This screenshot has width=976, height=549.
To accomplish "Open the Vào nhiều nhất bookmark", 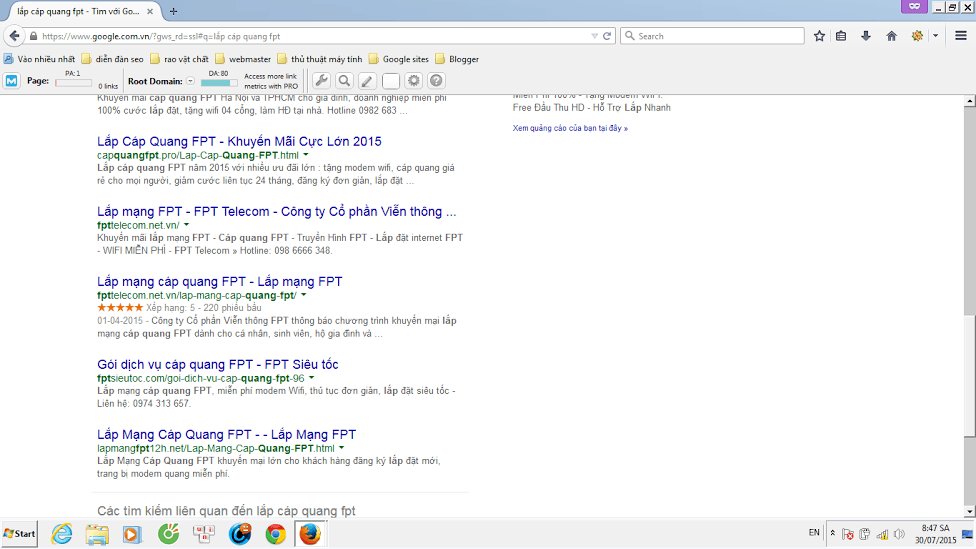I will click(39, 59).
